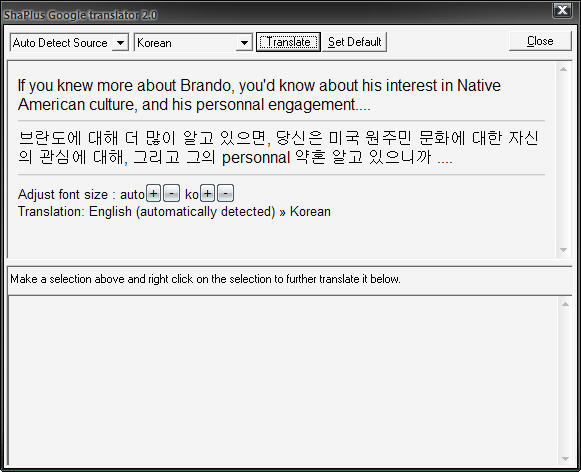Decrease the auto font size with minus
This screenshot has width=581, height=472.
point(171,193)
